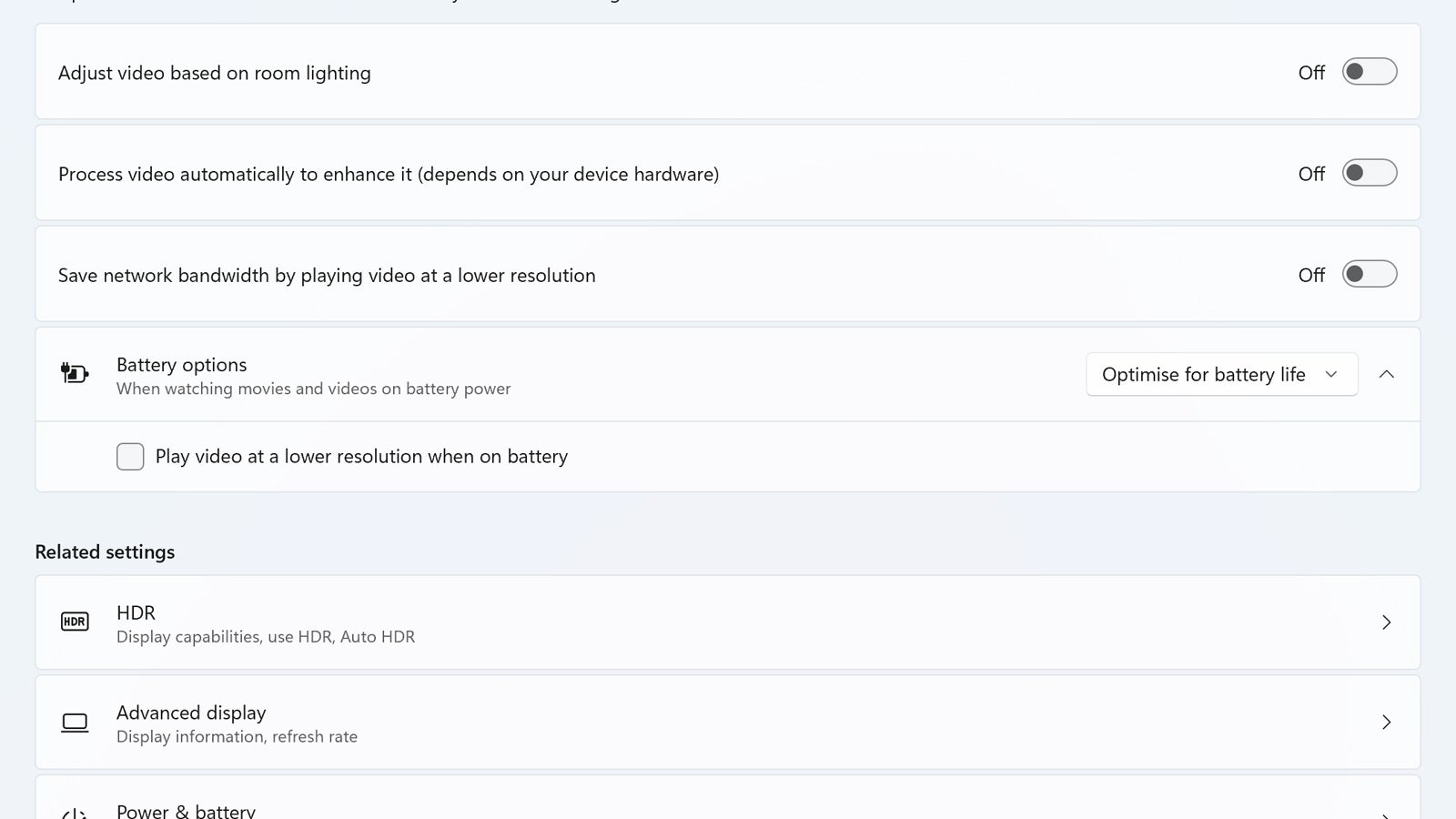Collapse the Battery options section
The height and width of the screenshot is (819, 1456).
click(x=1387, y=374)
